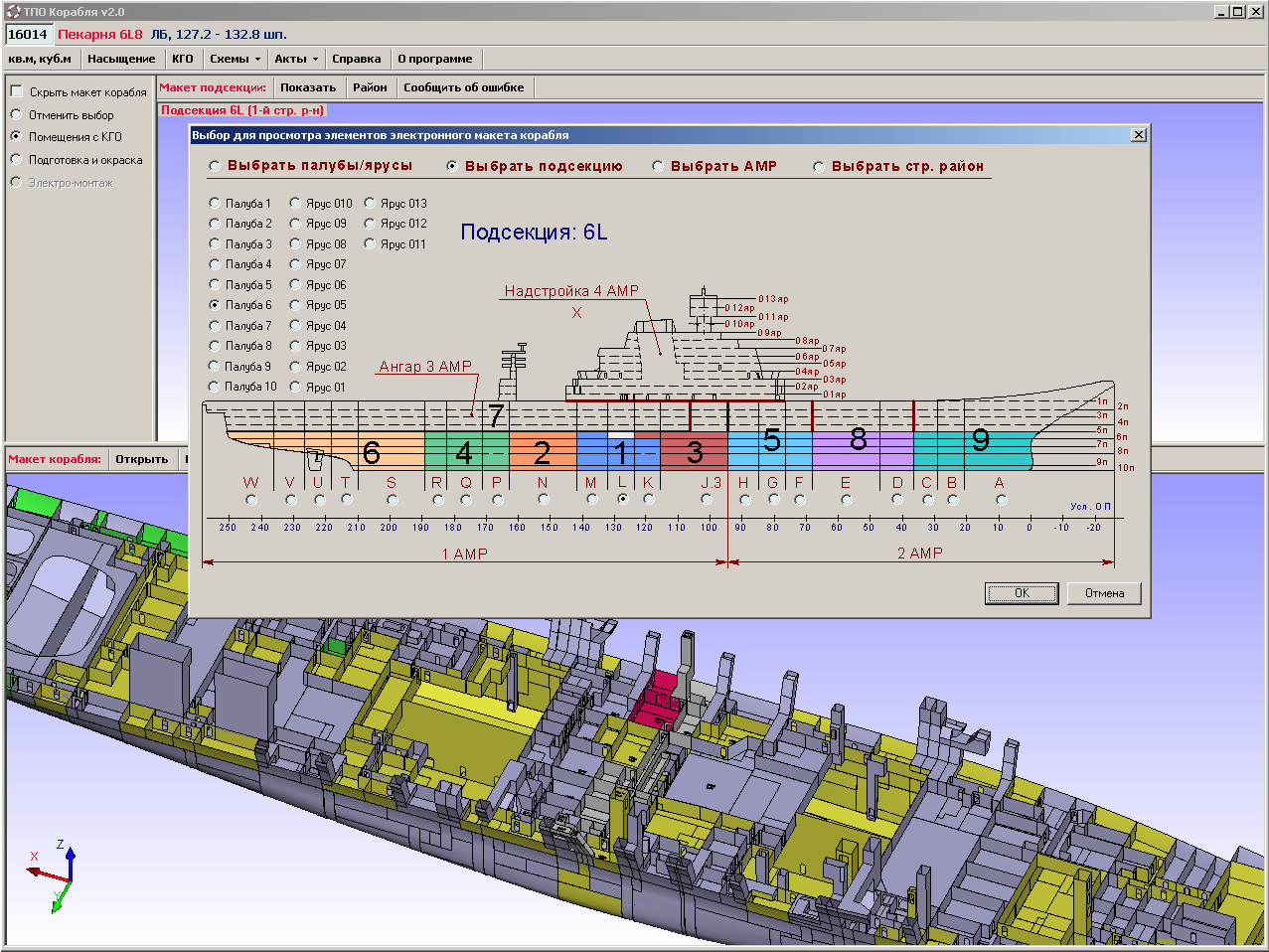Image resolution: width=1269 pixels, height=952 pixels.
Task: Click the 16014 code input field
Action: pyautogui.click(x=28, y=34)
